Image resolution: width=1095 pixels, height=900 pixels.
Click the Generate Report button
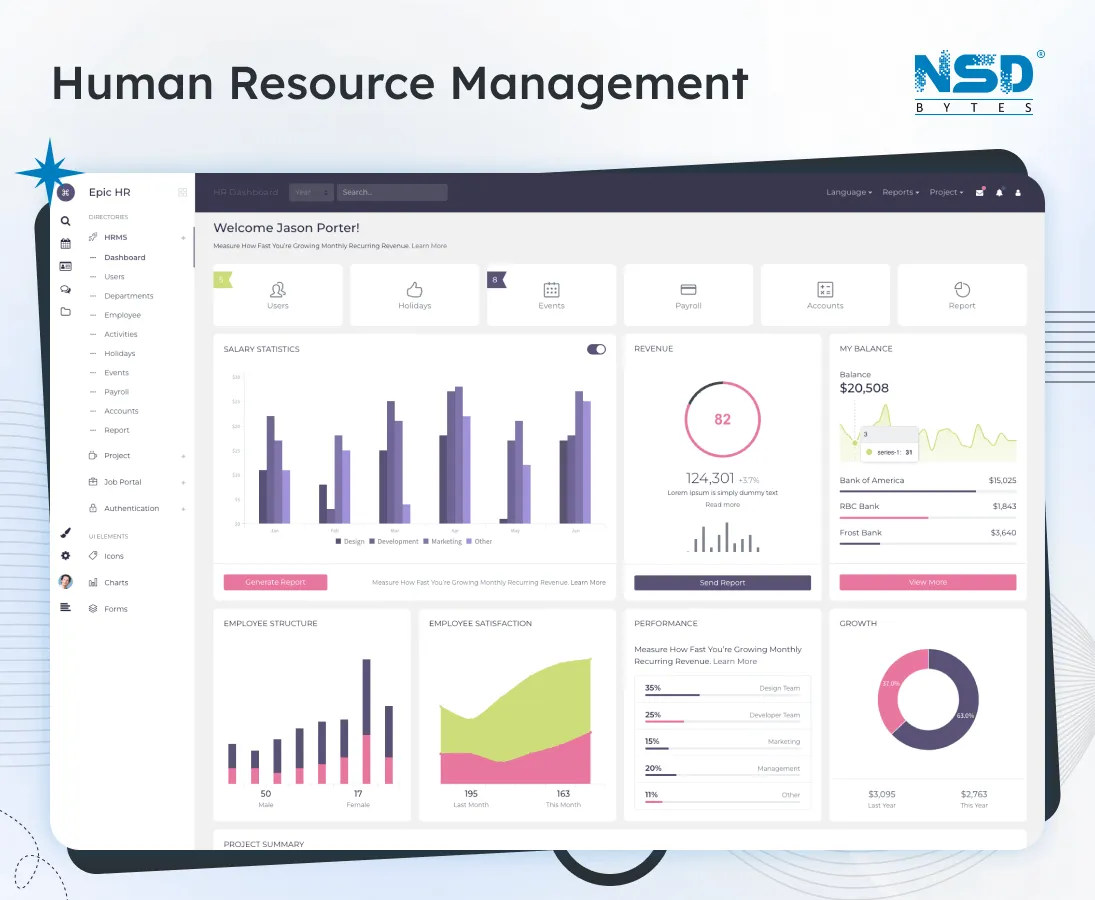[275, 582]
